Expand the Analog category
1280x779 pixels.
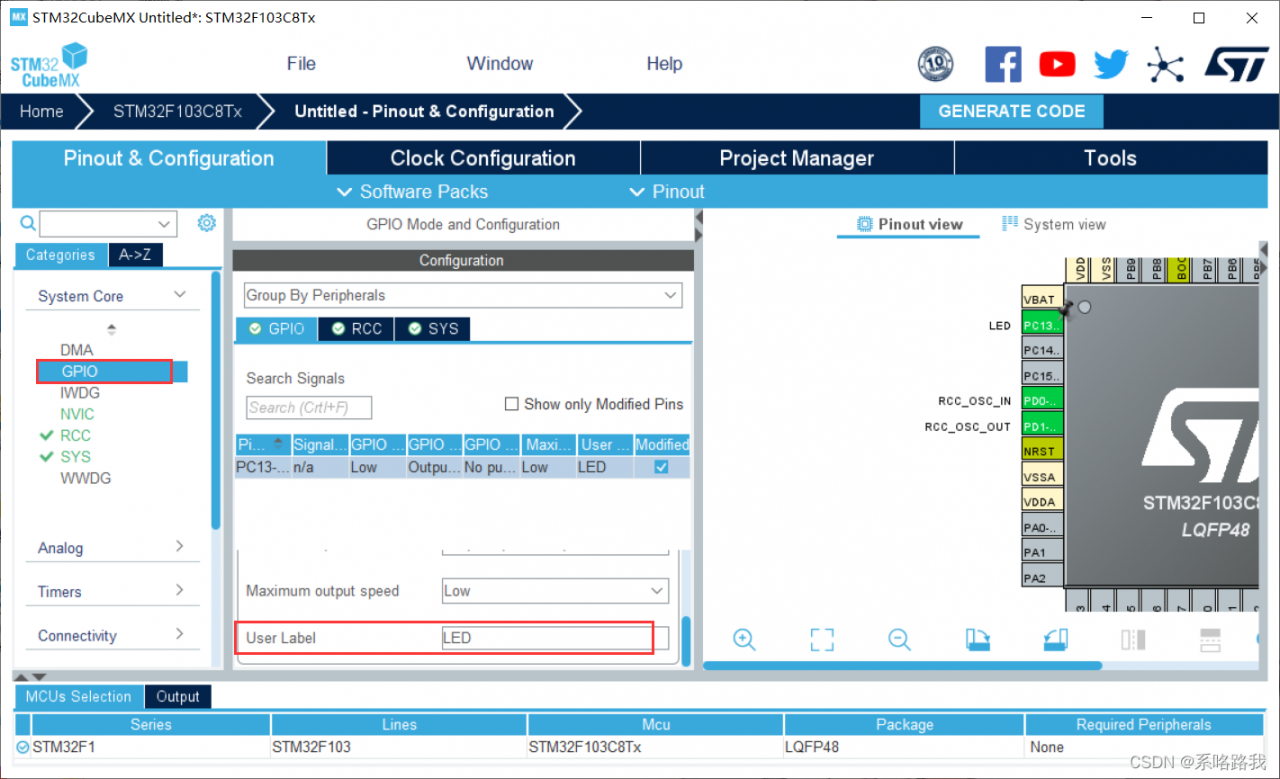click(180, 546)
